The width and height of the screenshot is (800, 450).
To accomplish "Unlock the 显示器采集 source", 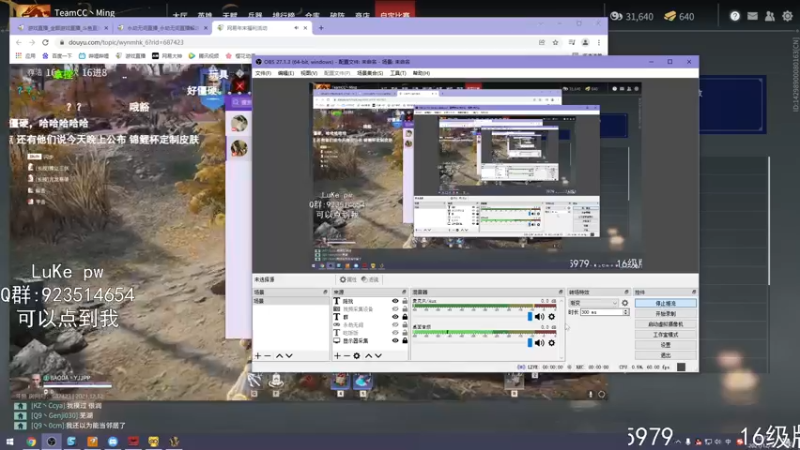I will click(405, 340).
